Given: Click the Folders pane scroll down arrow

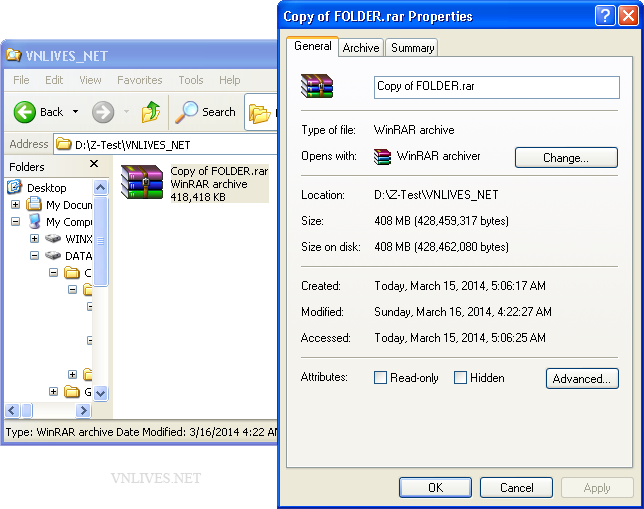Looking at the screenshot, I should click(101, 393).
